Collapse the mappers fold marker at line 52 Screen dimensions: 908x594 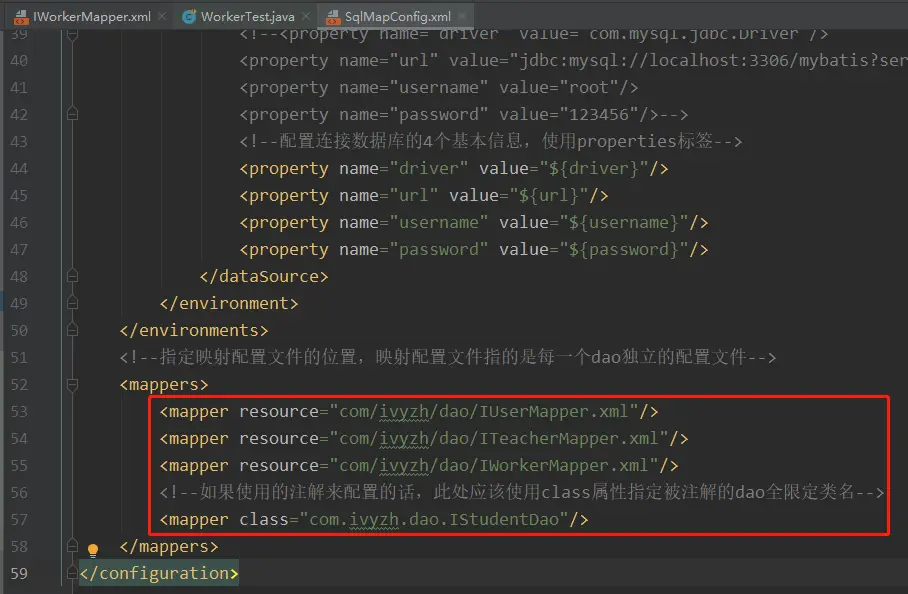(72, 384)
